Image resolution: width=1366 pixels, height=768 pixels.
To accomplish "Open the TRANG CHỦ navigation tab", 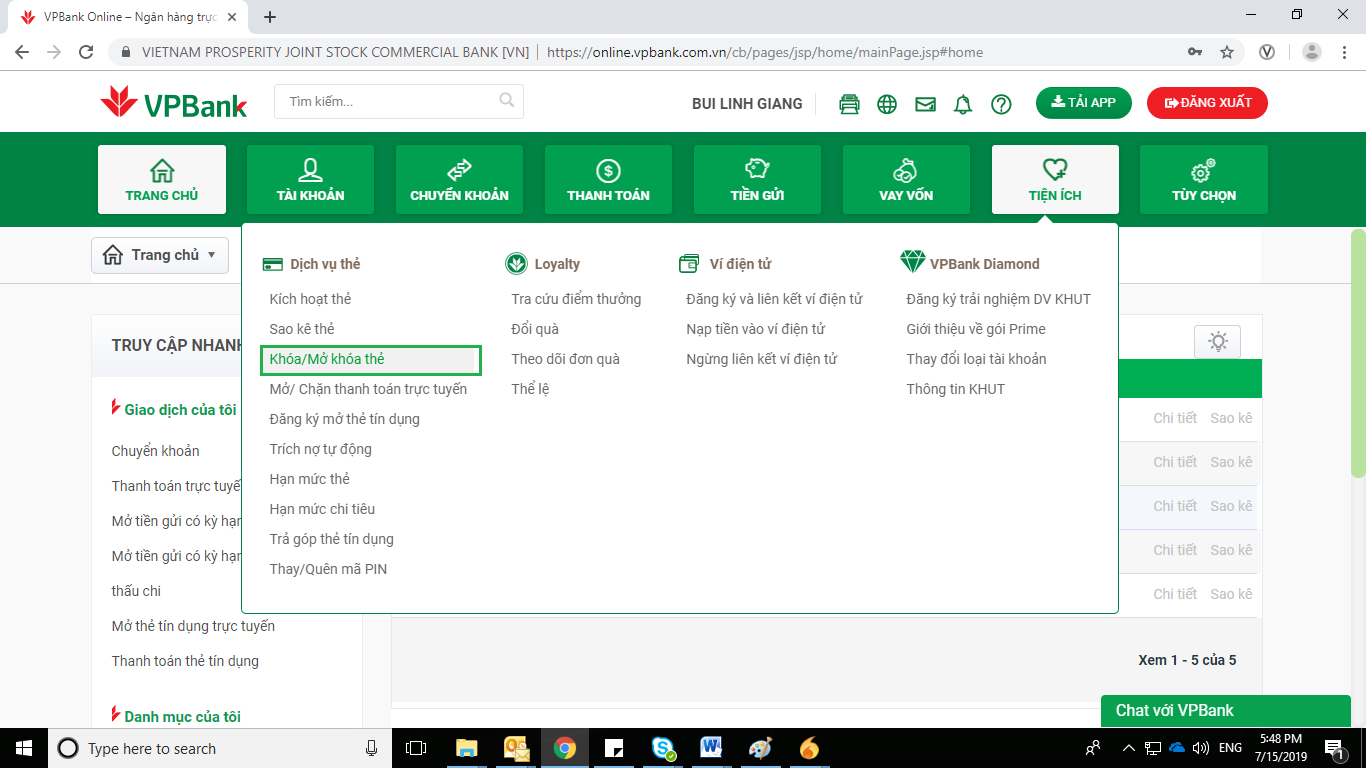I will [x=162, y=180].
